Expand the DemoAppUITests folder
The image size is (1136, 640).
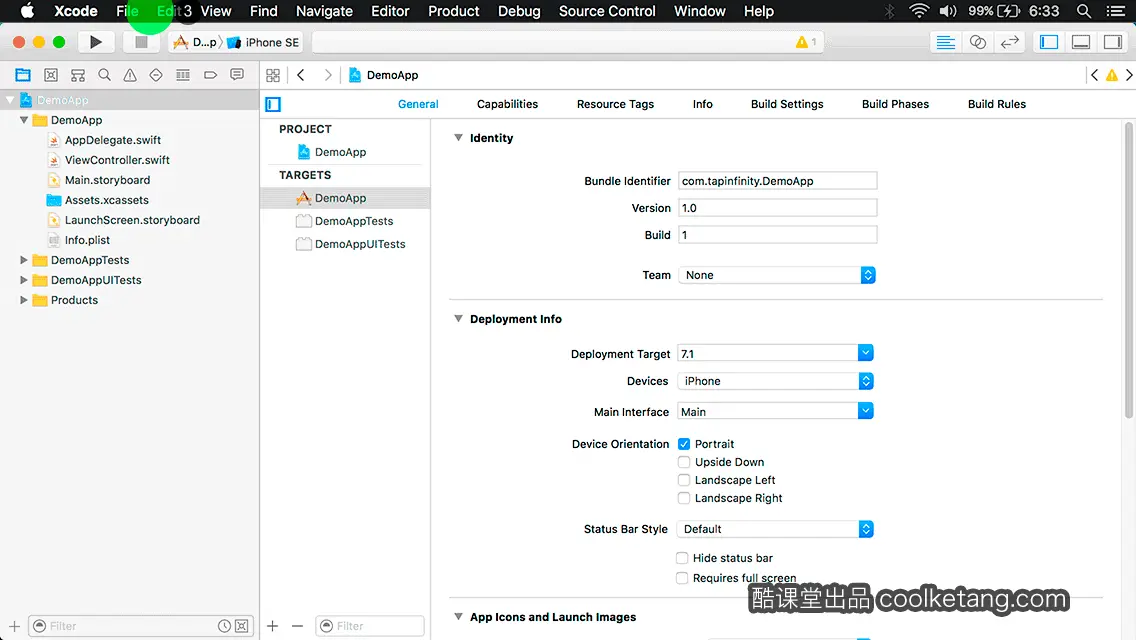24,280
